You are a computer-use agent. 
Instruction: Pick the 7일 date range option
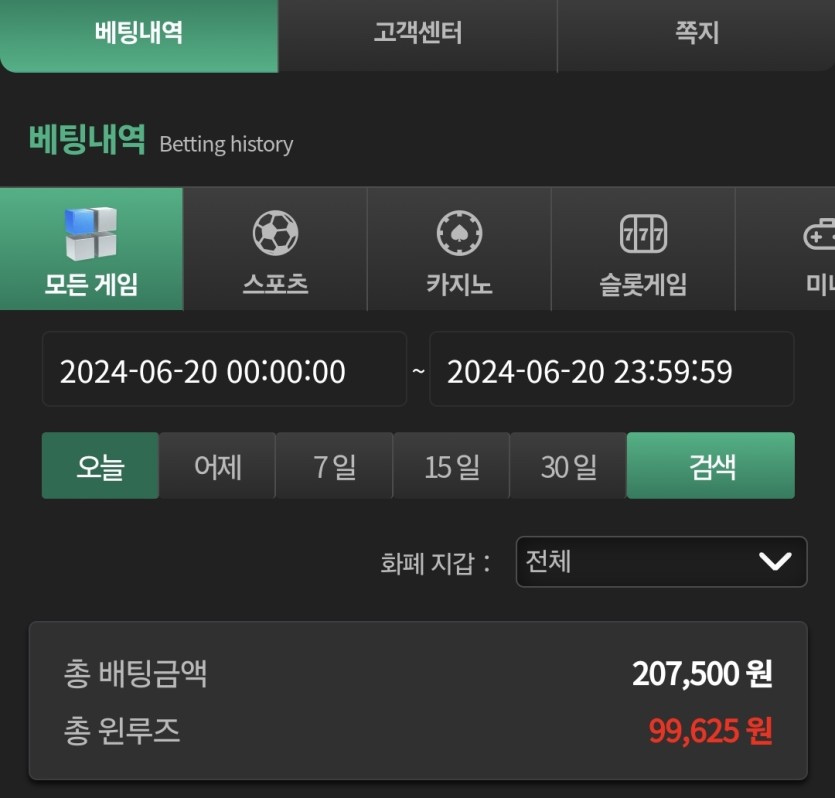(334, 466)
